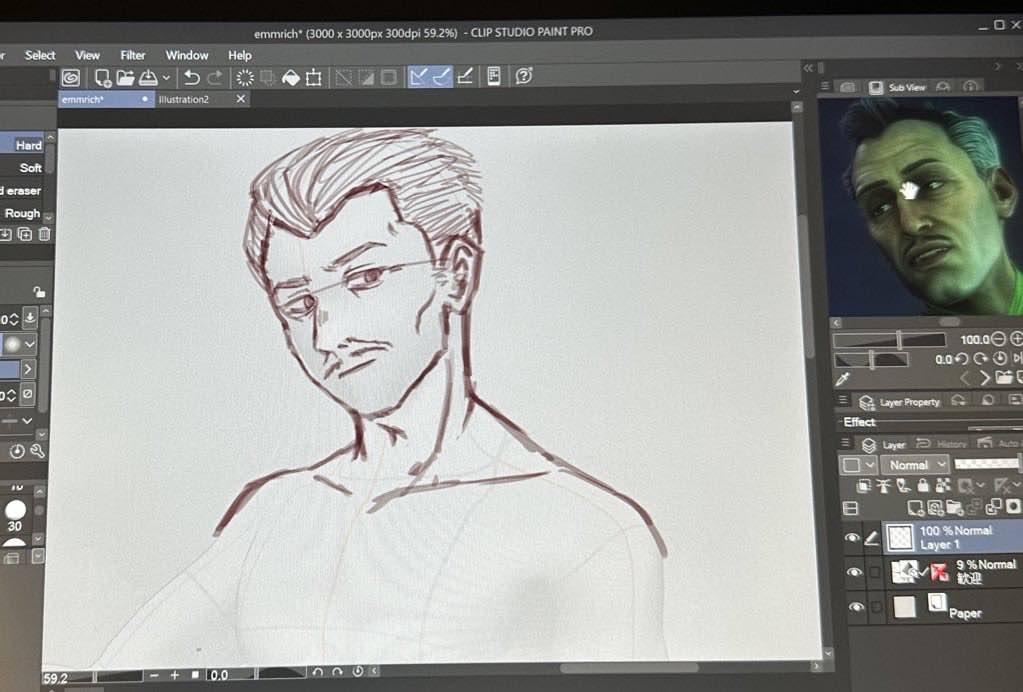Open the CLIP STUDIO launcher icon
This screenshot has height=692, width=1023.
click(x=70, y=77)
